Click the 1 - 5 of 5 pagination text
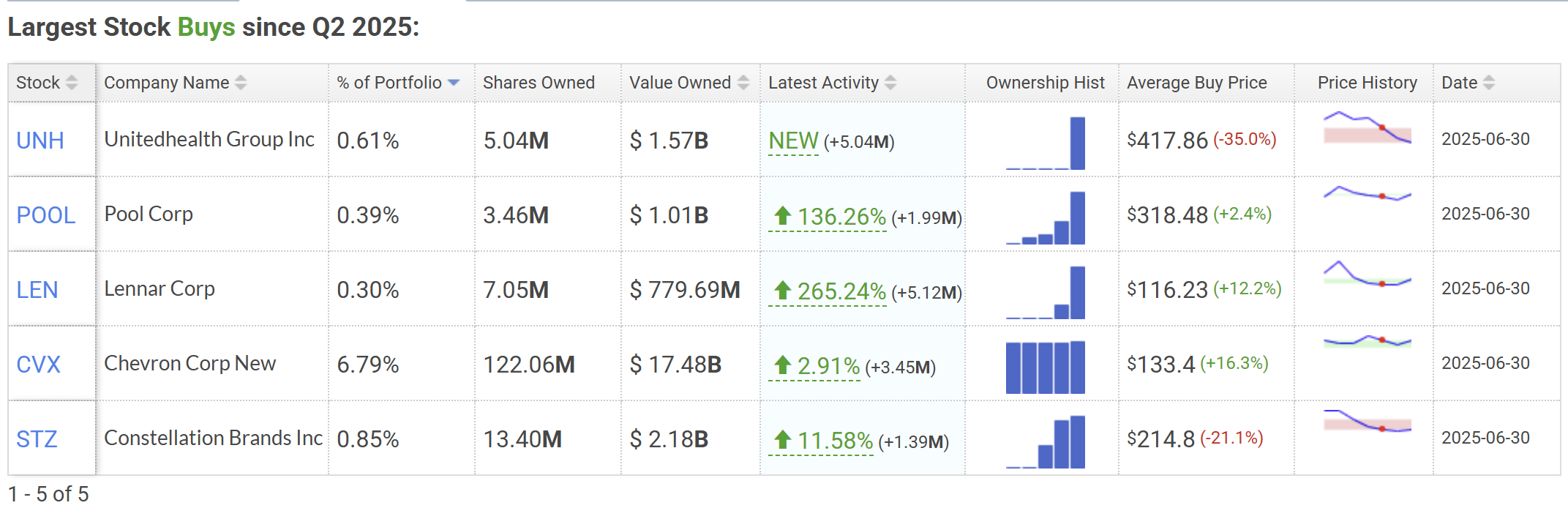1568x530 pixels. point(48,494)
